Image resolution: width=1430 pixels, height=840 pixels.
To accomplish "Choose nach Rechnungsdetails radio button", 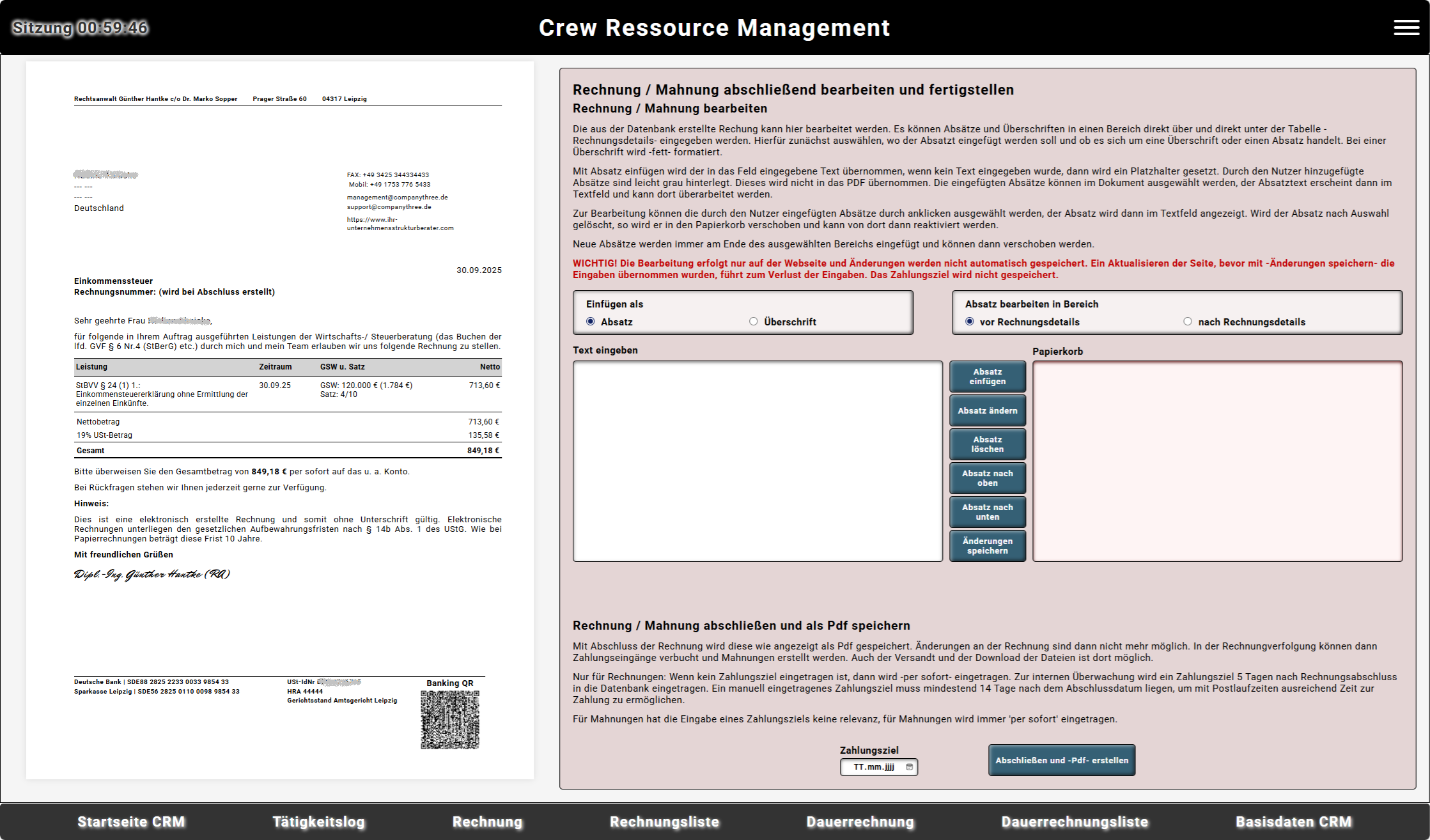I will (1188, 322).
